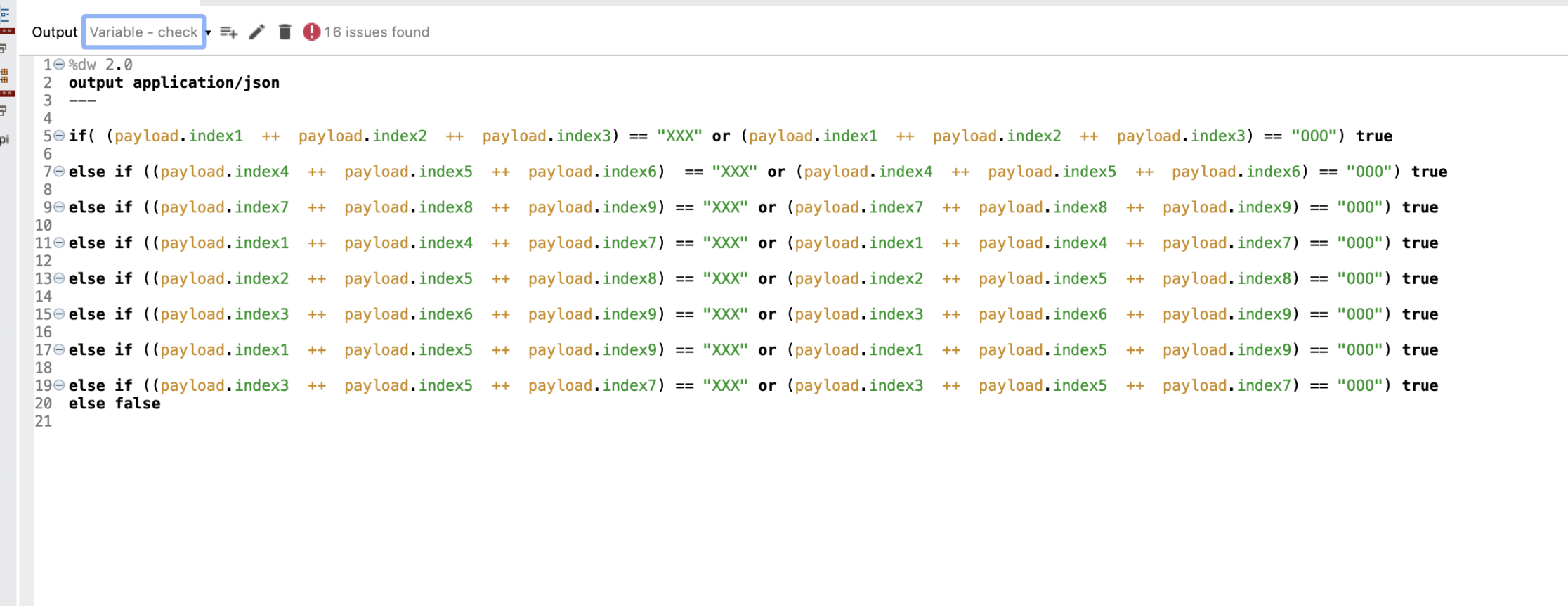Fold the else-if block on line 11

coord(60,243)
